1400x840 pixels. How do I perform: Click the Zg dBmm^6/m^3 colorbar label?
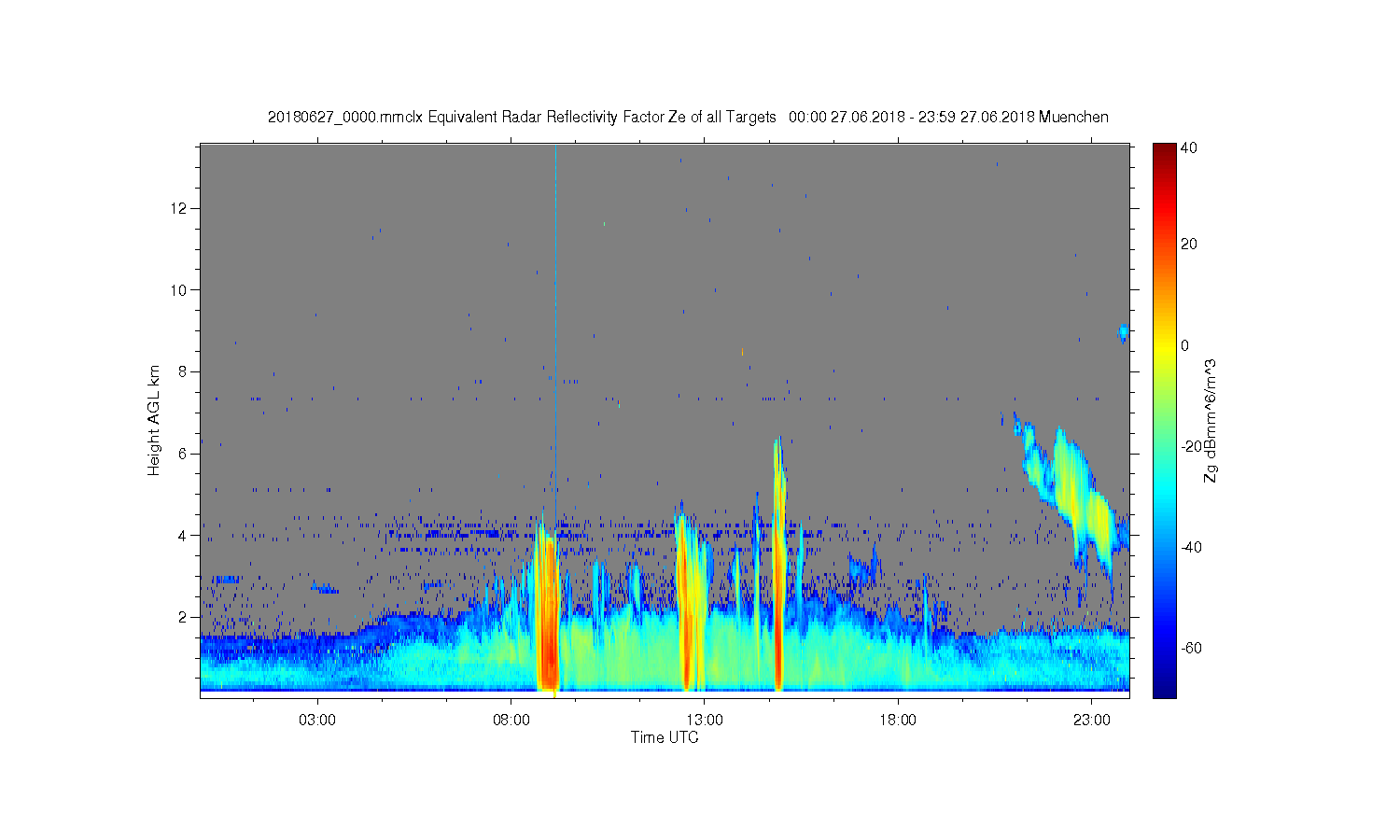tap(1212, 420)
